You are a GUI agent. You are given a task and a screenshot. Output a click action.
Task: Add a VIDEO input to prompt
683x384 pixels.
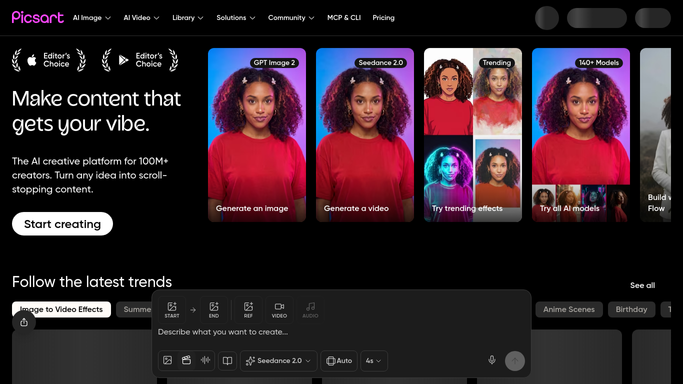click(x=279, y=310)
